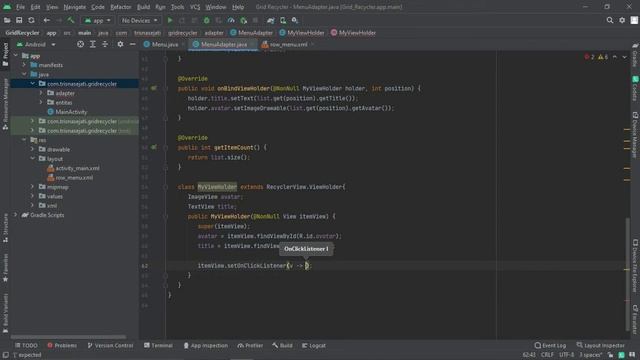The height and width of the screenshot is (360, 640).
Task: Select activity_main.xml in project tree
Action: [77, 168]
